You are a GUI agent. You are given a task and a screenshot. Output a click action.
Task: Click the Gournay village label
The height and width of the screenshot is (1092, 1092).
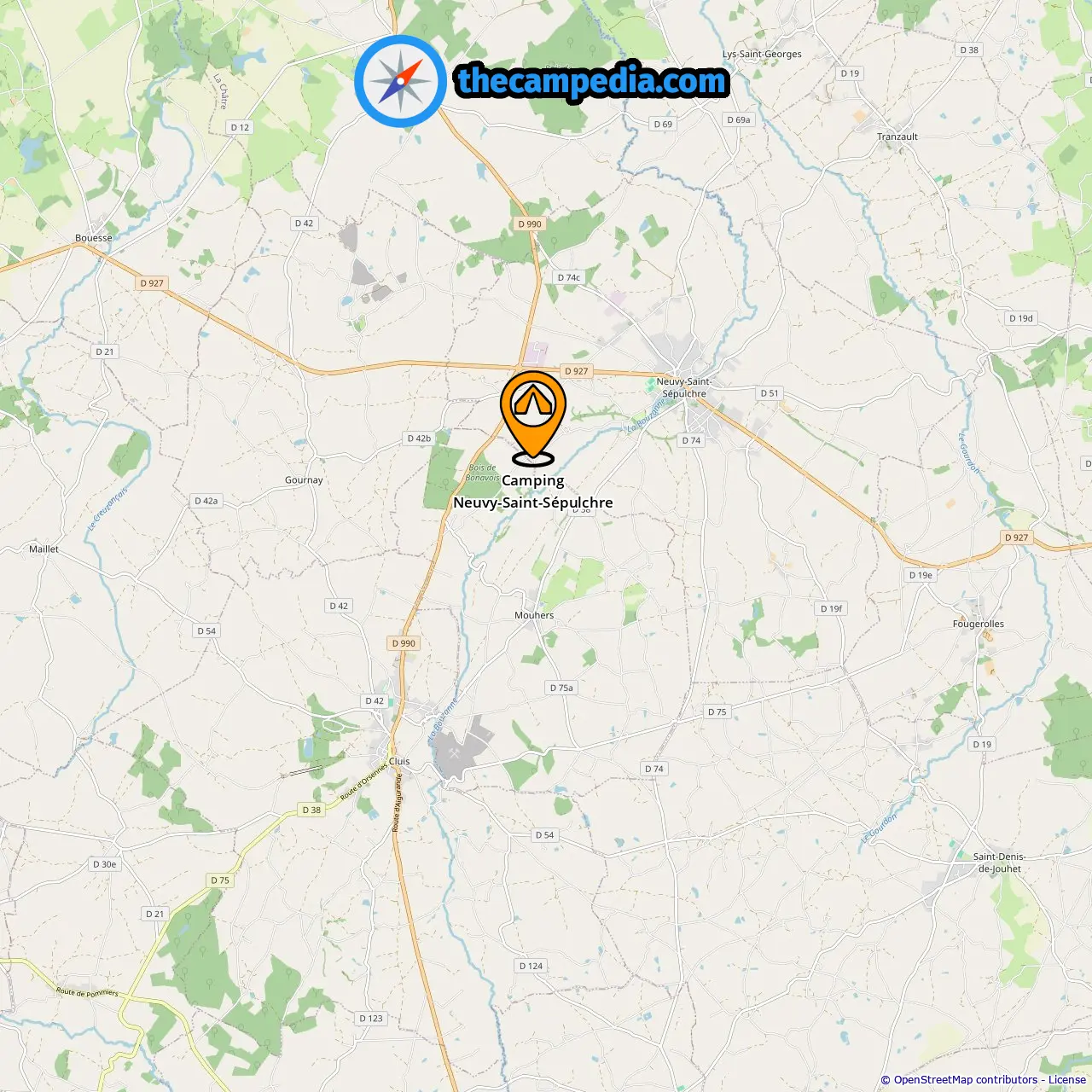point(304,480)
